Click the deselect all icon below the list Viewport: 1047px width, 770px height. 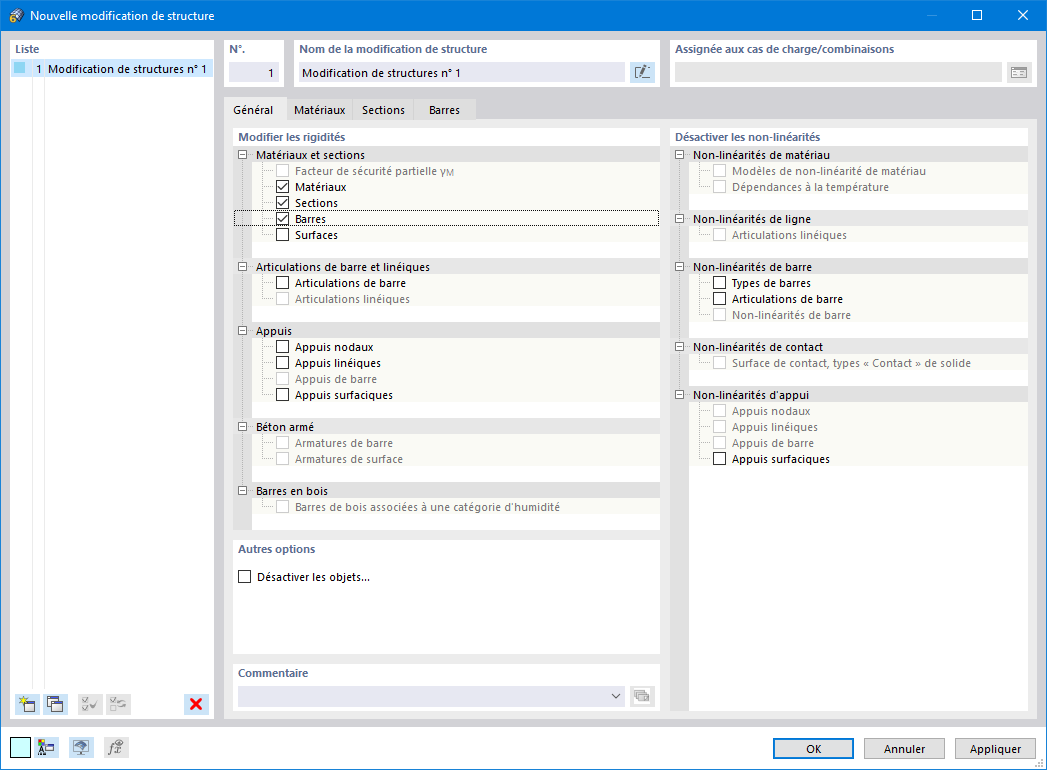(x=118, y=704)
